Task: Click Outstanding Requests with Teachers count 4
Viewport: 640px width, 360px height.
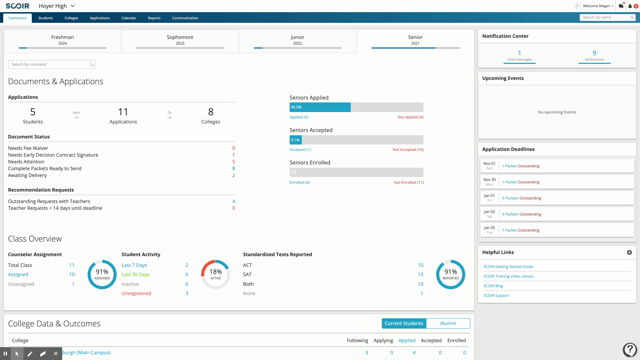Action: click(x=233, y=201)
